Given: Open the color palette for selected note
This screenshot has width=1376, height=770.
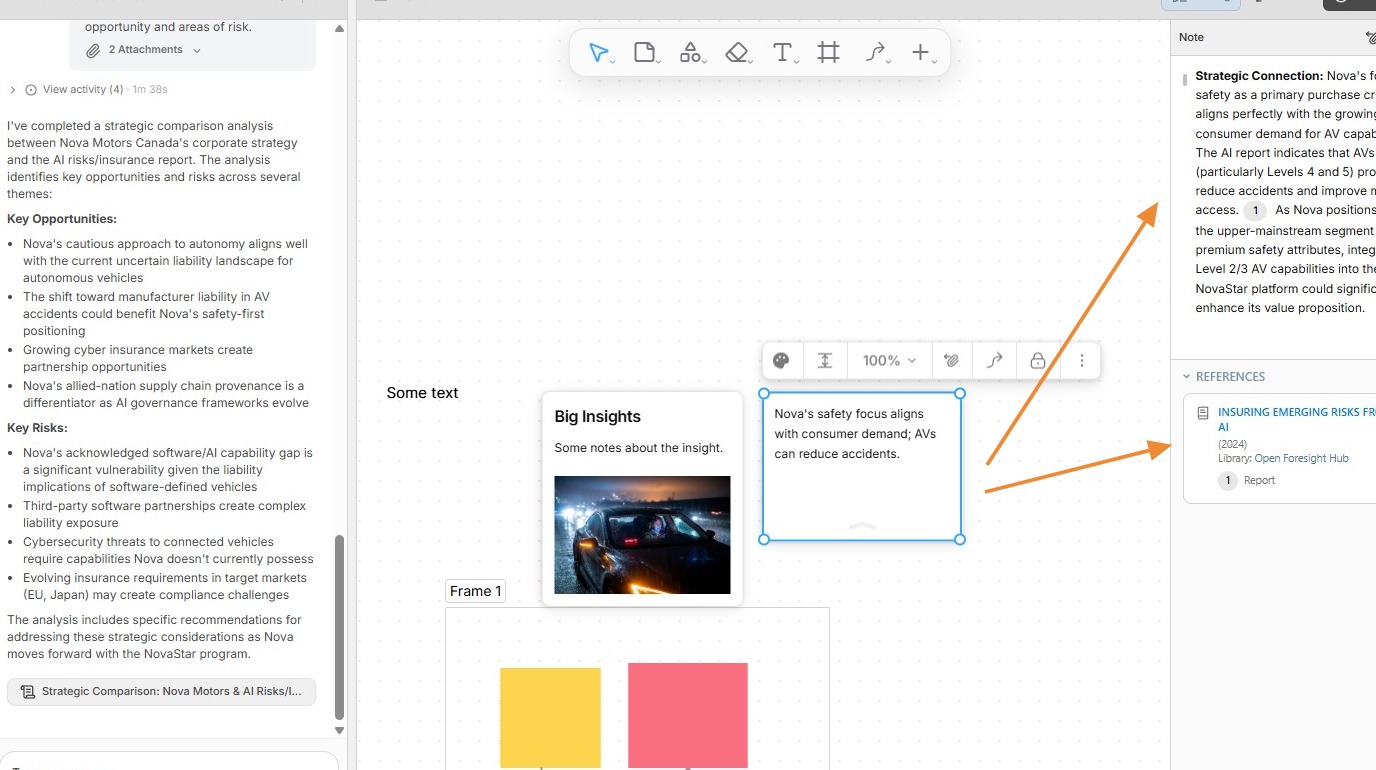Looking at the screenshot, I should point(781,361).
